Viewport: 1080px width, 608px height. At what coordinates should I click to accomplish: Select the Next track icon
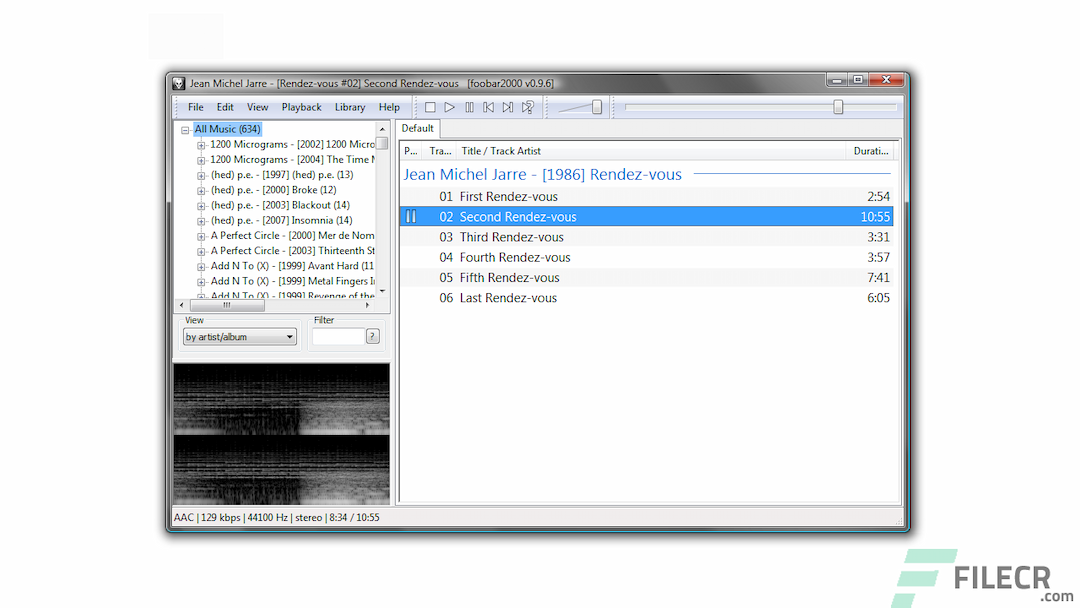(507, 107)
